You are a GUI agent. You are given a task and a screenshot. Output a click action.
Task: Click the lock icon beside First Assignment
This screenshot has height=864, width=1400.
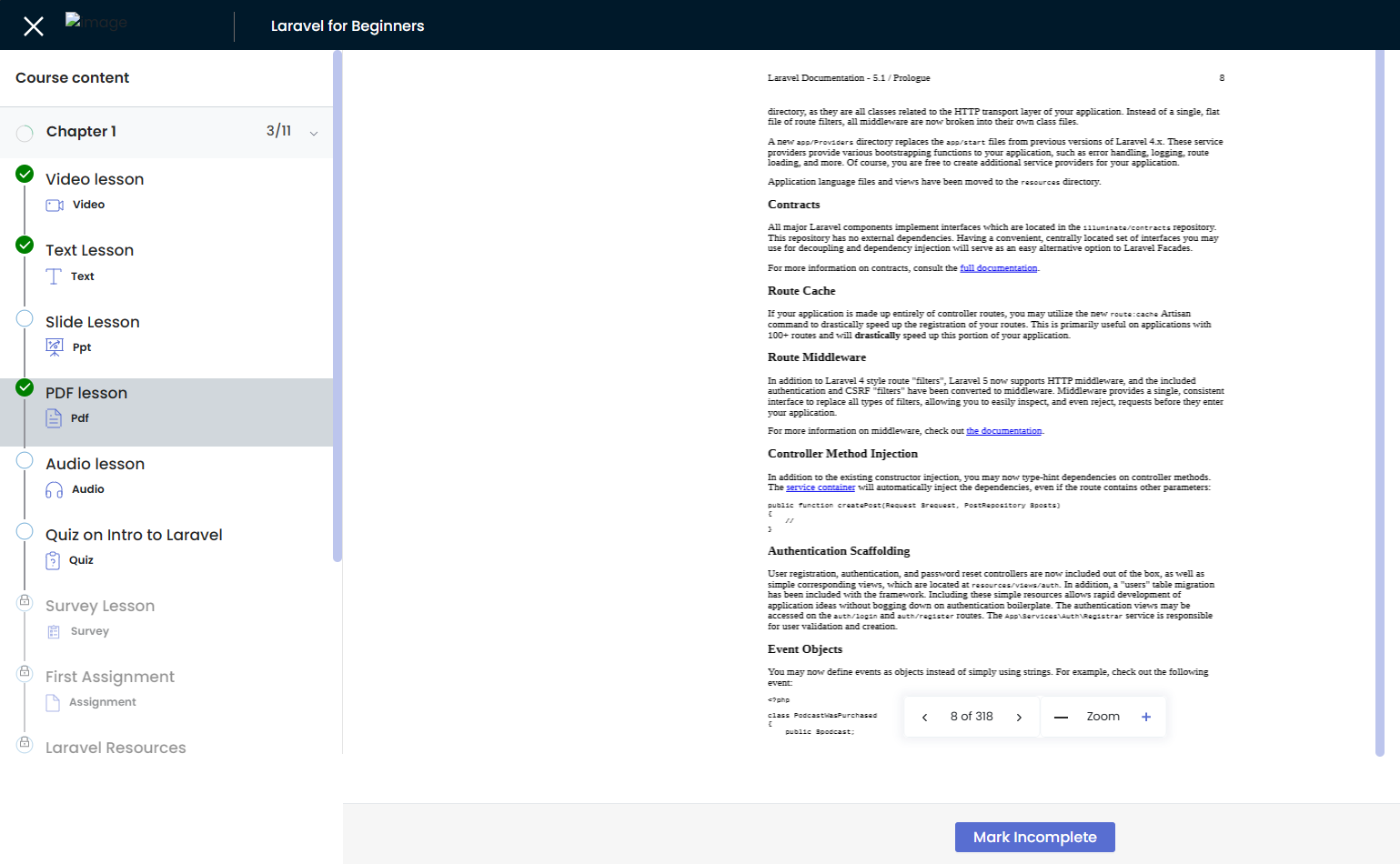click(x=25, y=672)
